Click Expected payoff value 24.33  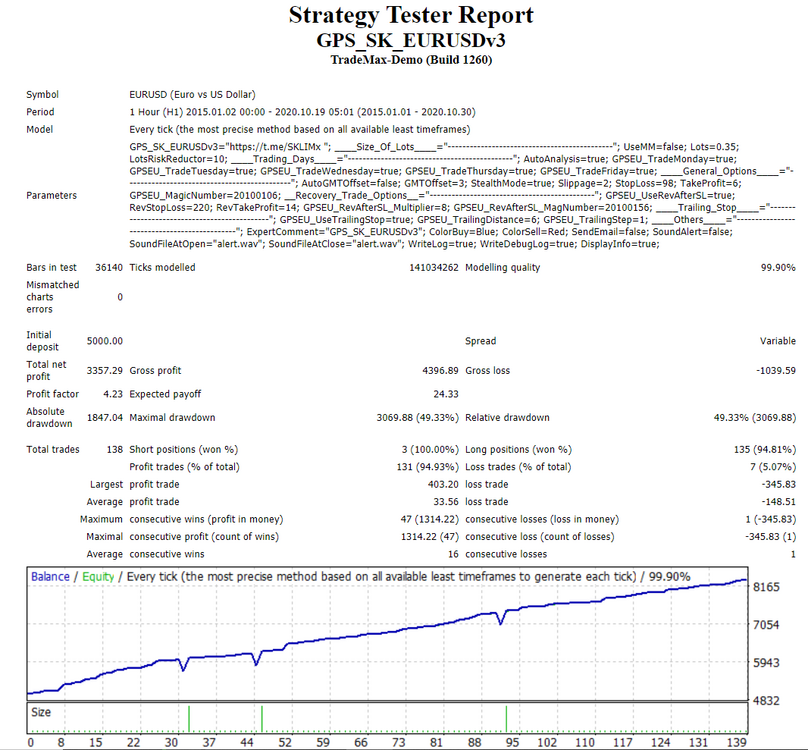tap(446, 394)
